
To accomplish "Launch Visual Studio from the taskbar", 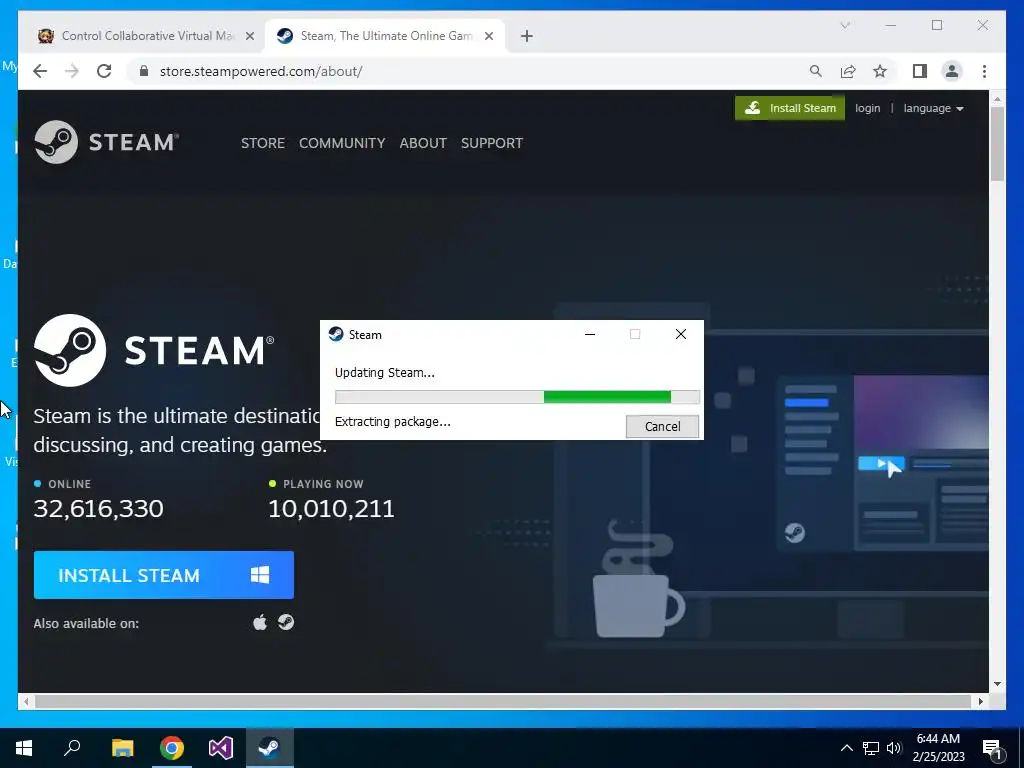I will [221, 748].
